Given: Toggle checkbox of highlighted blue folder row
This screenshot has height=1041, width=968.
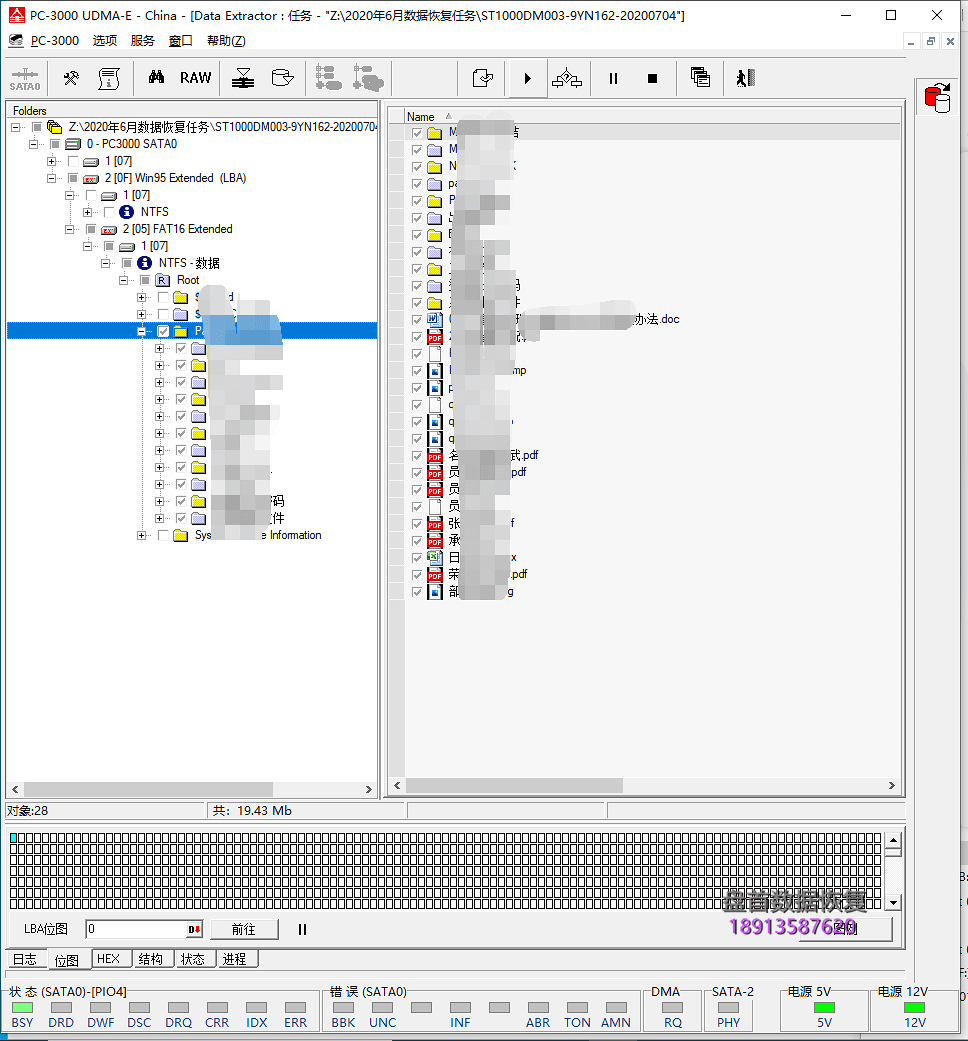Looking at the screenshot, I should tap(163, 331).
